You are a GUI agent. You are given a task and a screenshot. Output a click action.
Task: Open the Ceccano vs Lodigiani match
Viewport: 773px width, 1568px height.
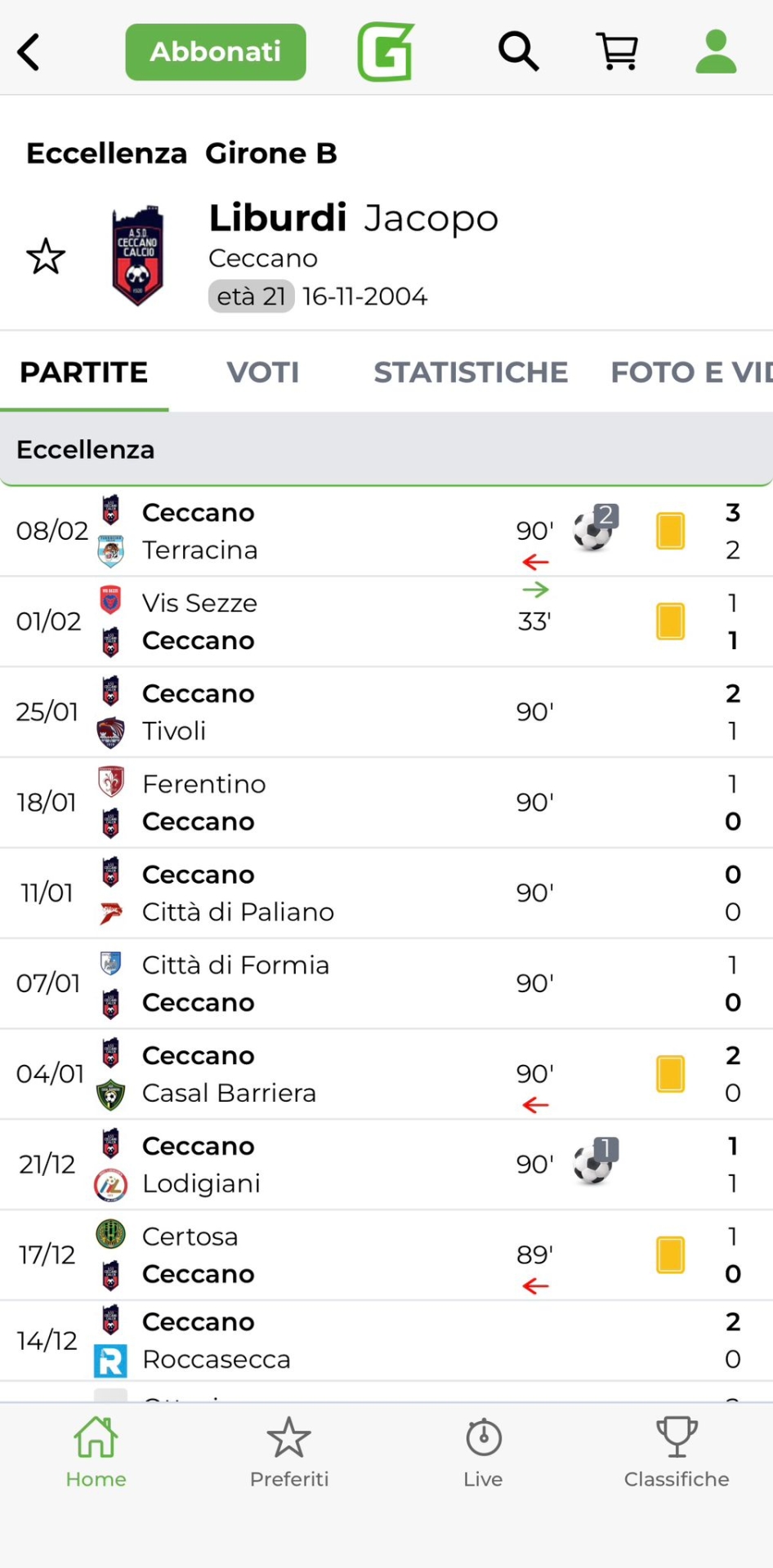point(327,1165)
